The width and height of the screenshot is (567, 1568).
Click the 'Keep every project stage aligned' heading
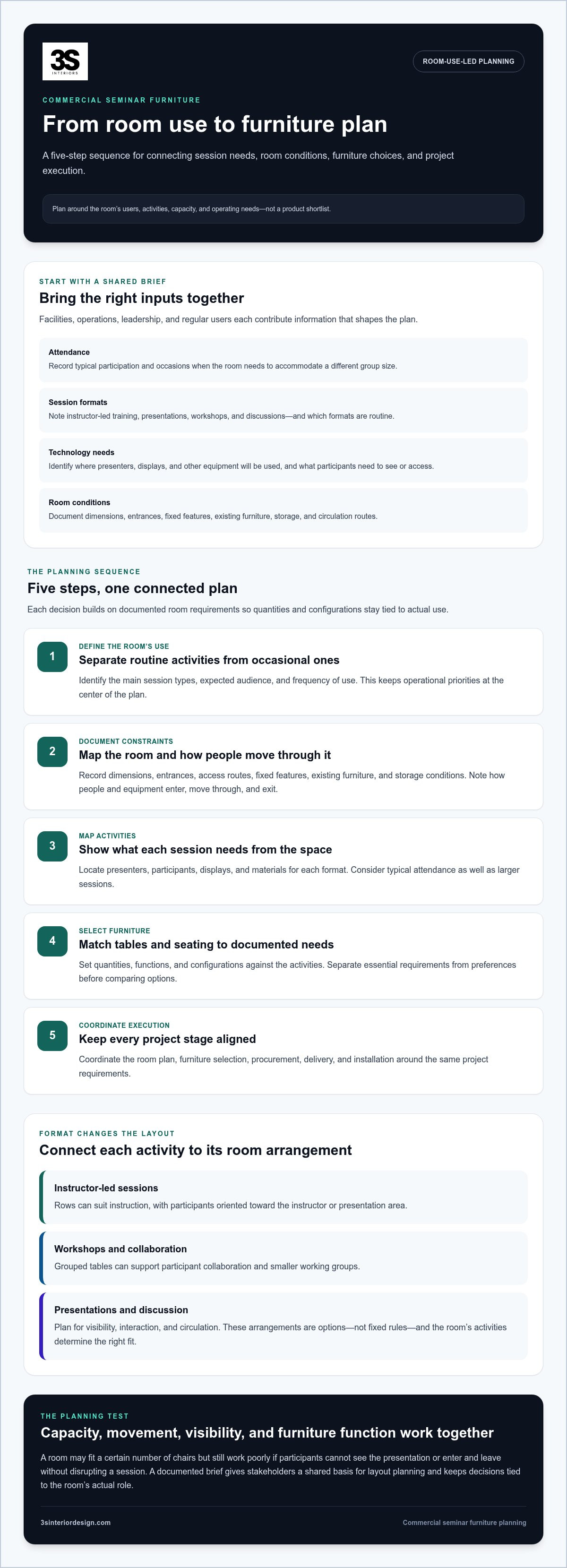coord(167,1039)
